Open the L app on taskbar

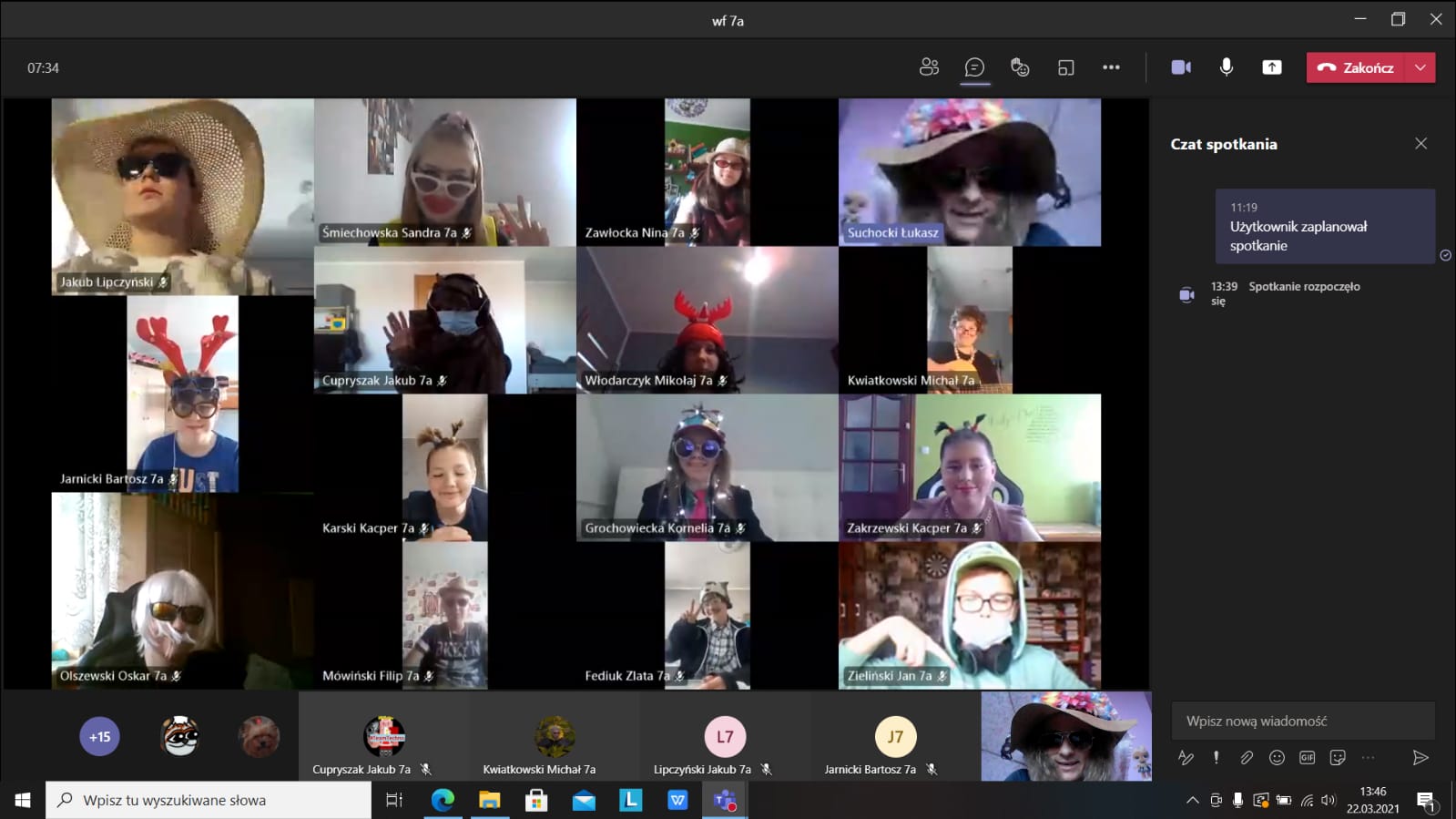(630, 800)
